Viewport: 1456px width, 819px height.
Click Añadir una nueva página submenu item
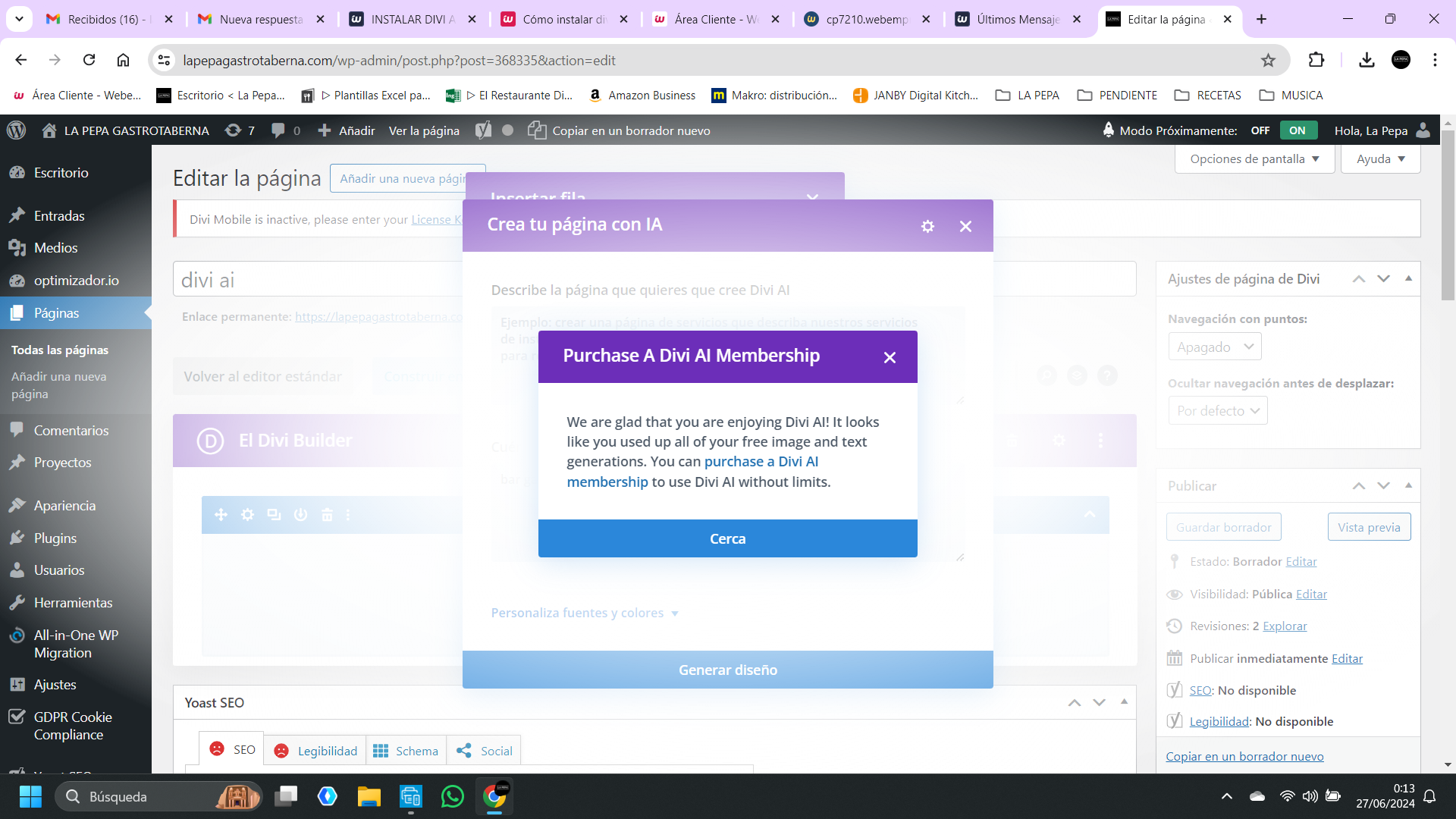pos(58,385)
